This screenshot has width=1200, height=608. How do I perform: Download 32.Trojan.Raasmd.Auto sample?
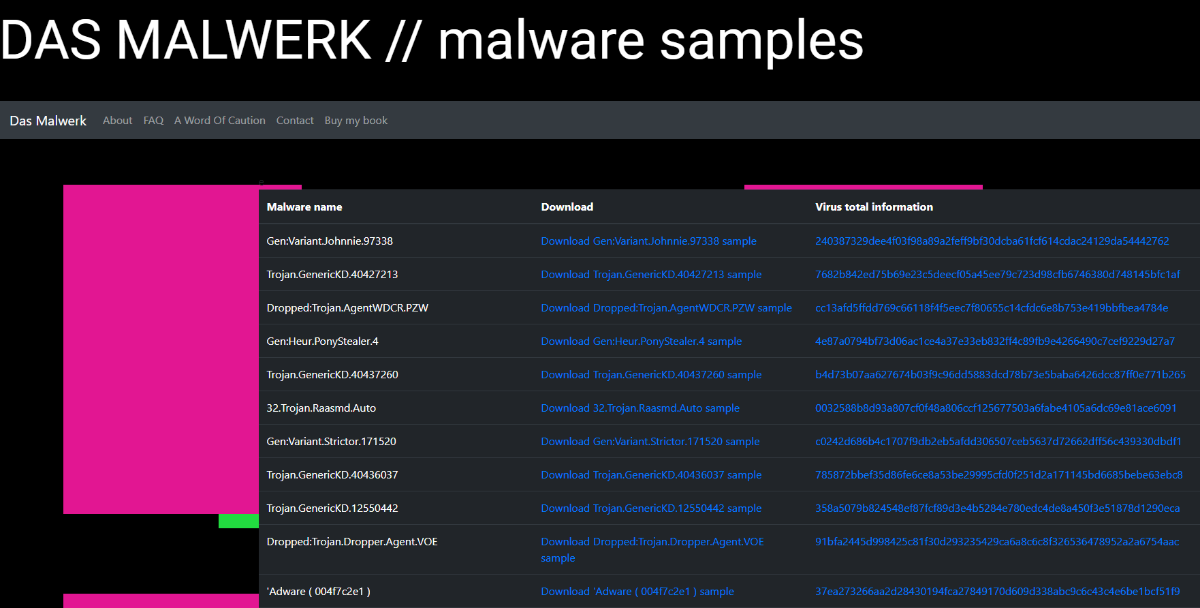640,408
